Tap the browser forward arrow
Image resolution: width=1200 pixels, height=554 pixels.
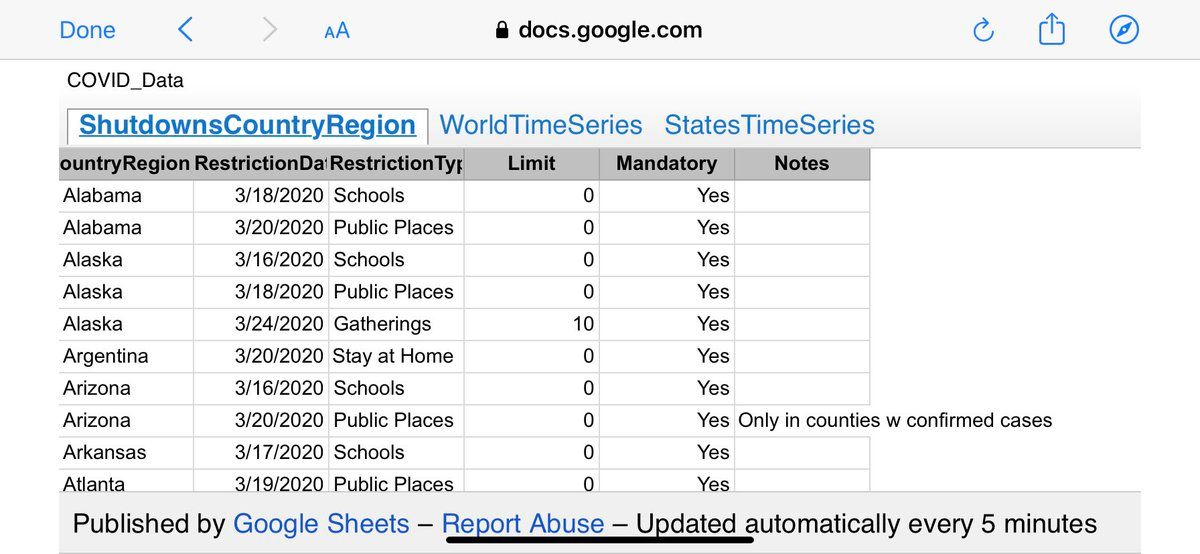(269, 31)
